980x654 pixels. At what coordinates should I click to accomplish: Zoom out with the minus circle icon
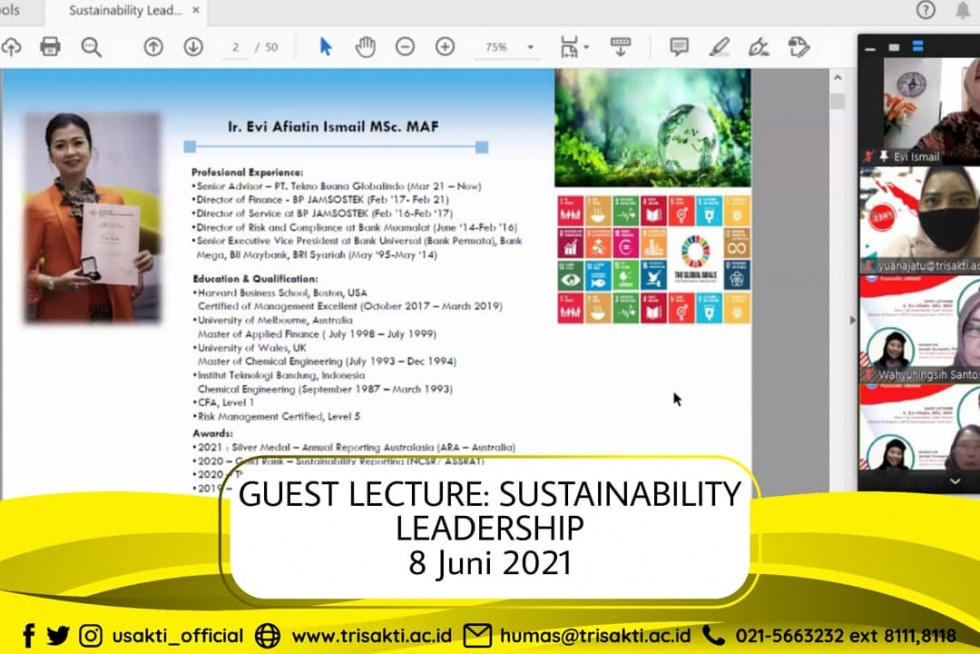point(405,47)
